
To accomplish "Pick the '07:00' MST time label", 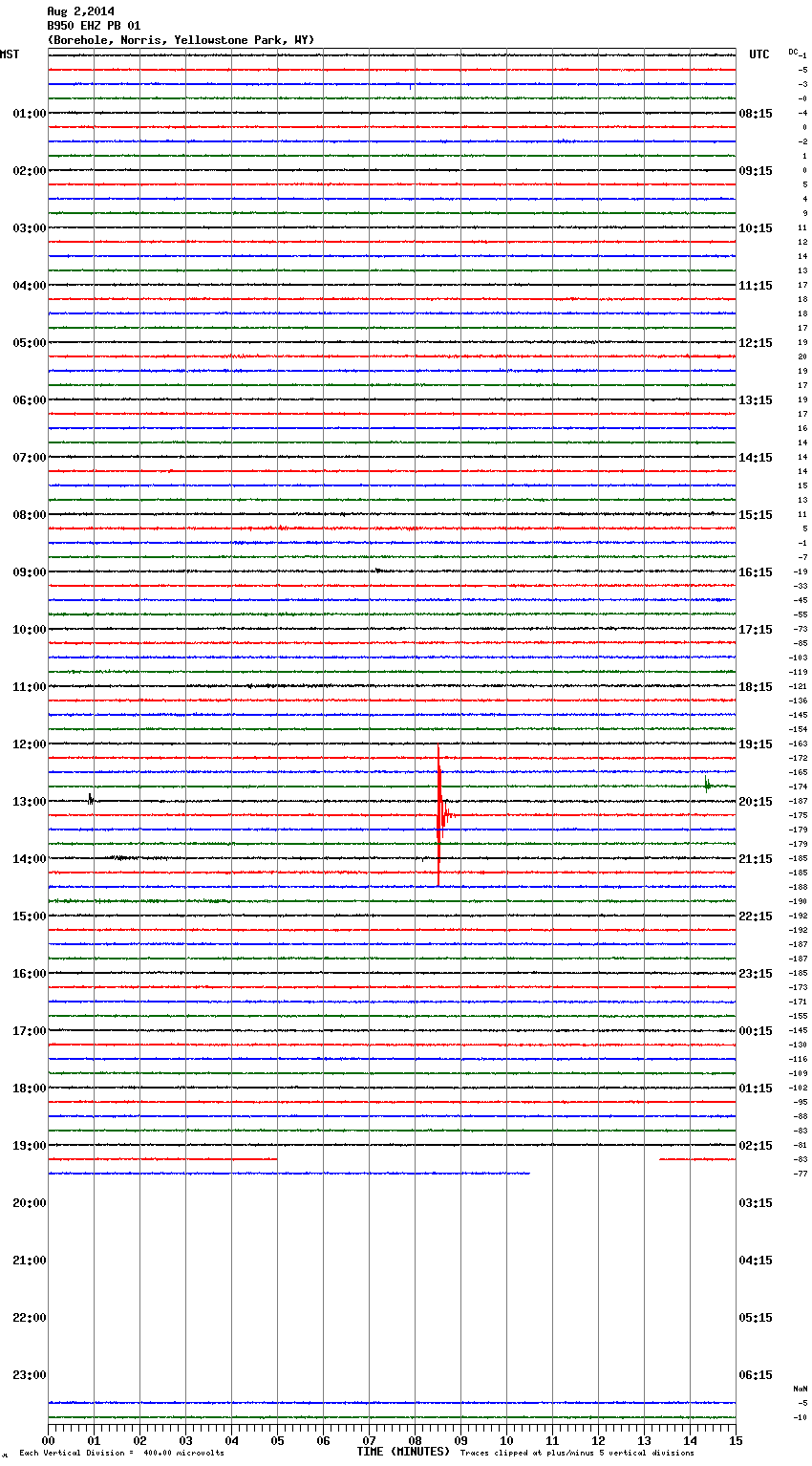I will pos(30,458).
